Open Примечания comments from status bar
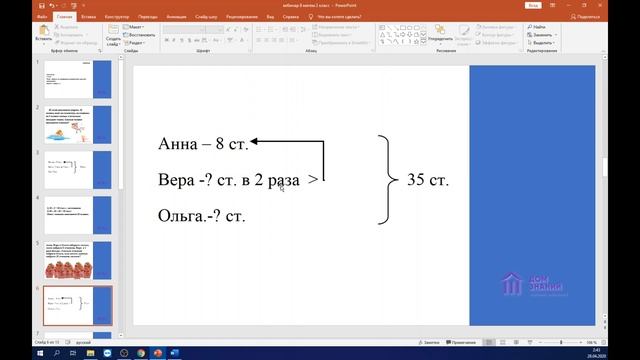The height and width of the screenshot is (360, 640). point(461,342)
